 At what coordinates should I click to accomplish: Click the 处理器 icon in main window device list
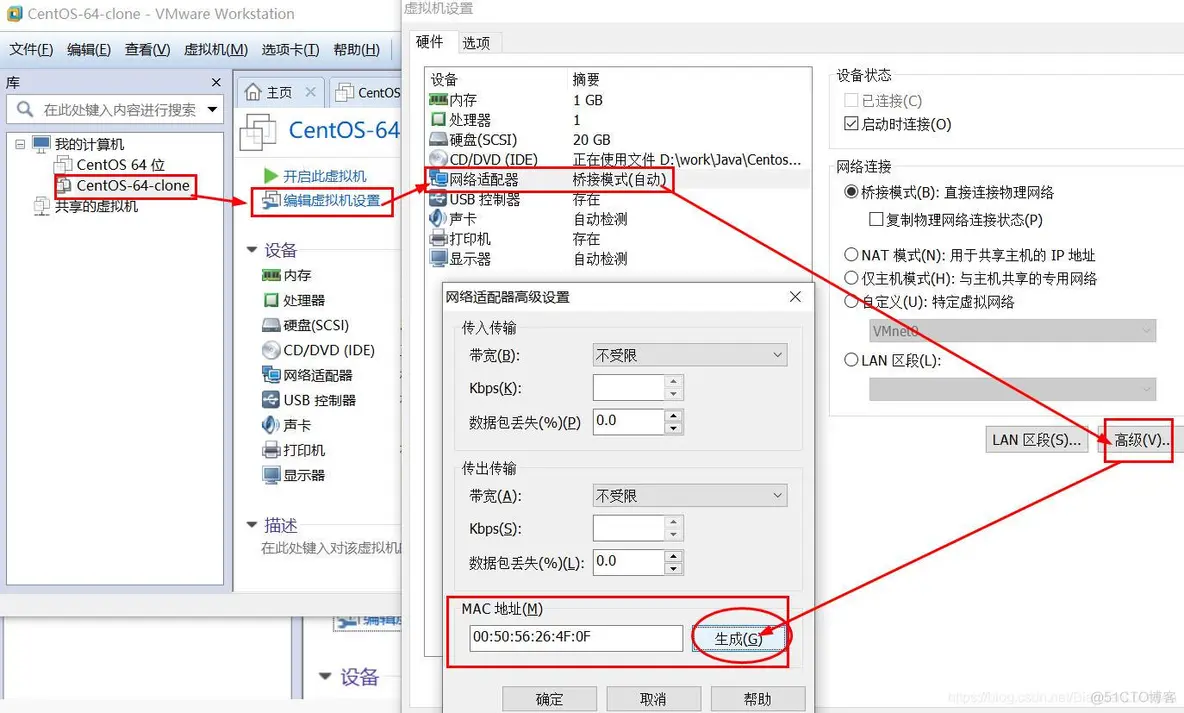pyautogui.click(x=271, y=301)
